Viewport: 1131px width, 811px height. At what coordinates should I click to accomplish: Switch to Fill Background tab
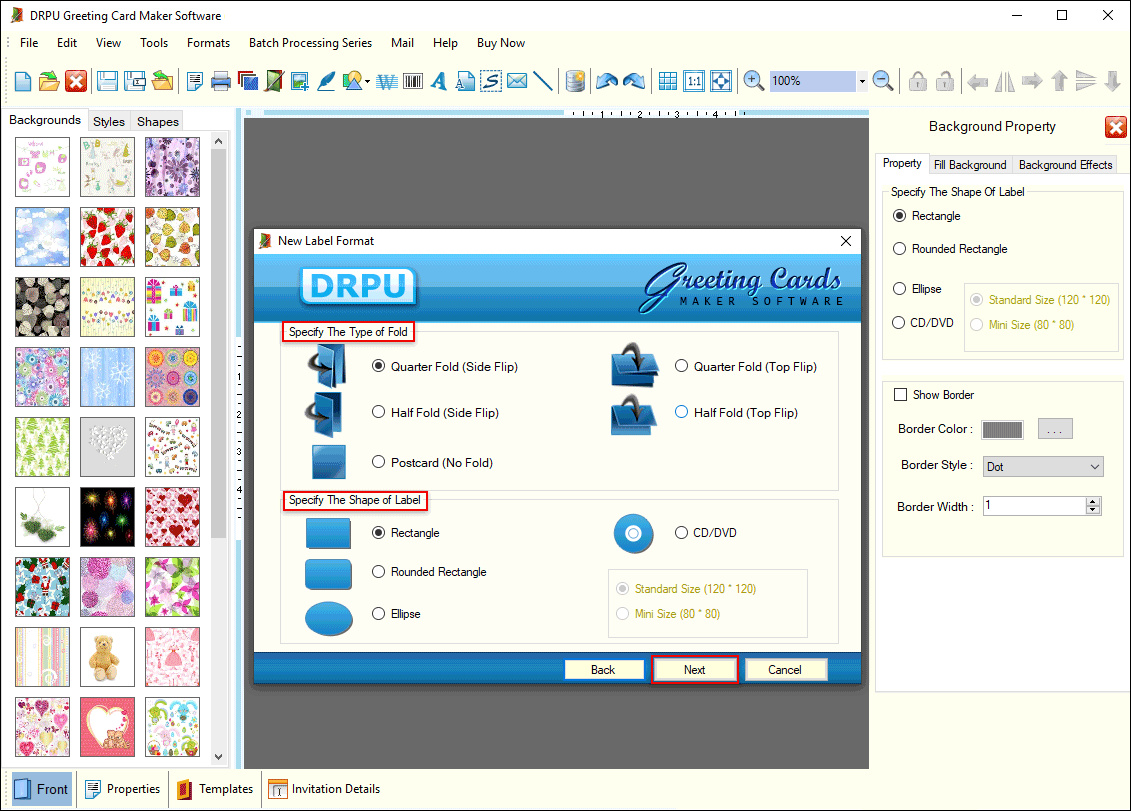click(970, 165)
